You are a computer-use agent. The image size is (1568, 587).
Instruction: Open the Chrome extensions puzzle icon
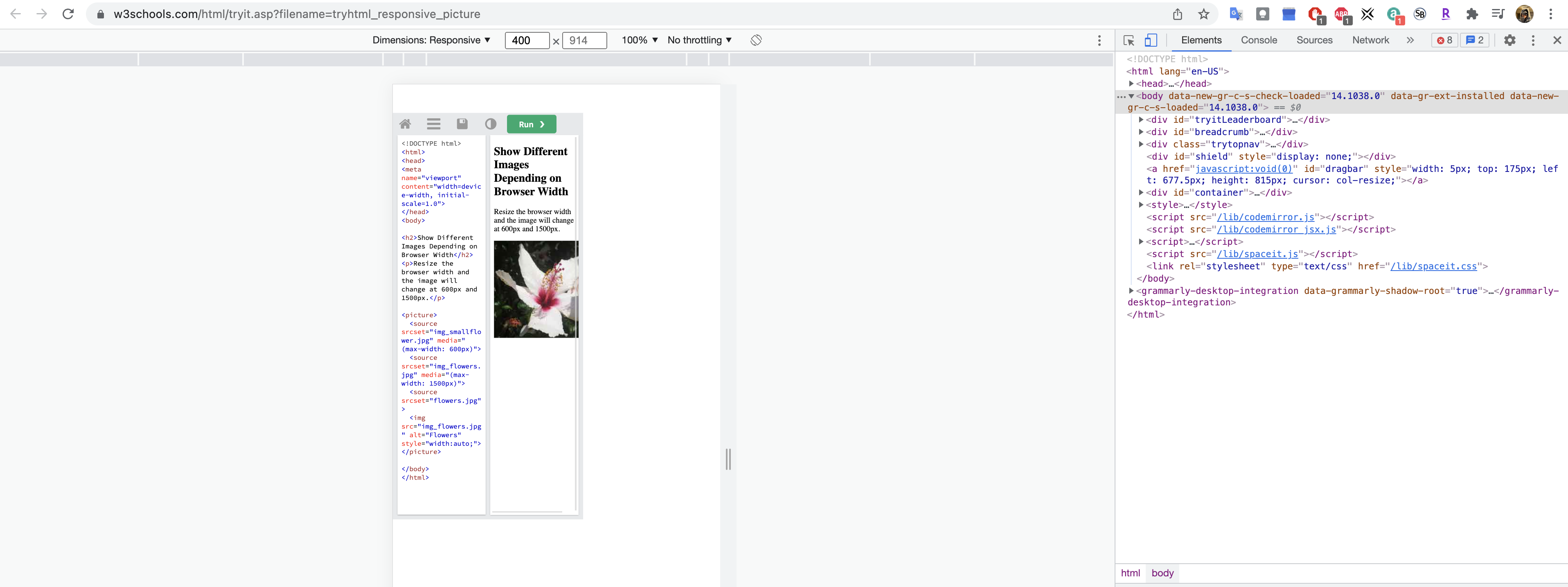1472,14
